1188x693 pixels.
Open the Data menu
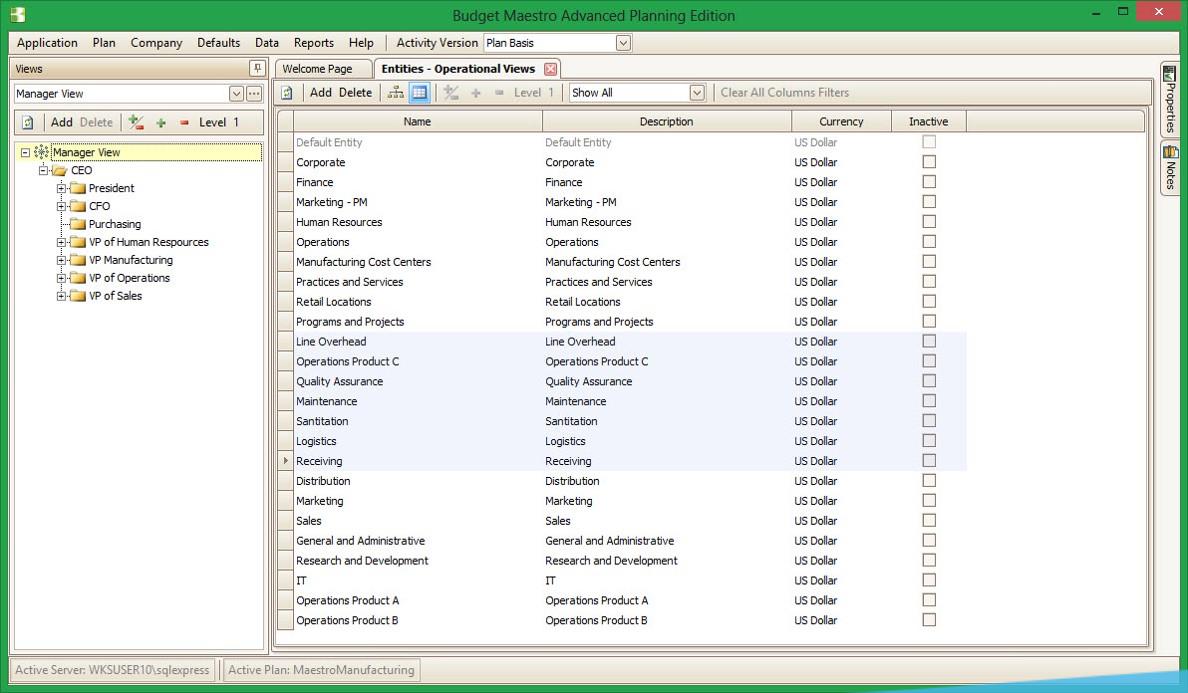(x=267, y=43)
